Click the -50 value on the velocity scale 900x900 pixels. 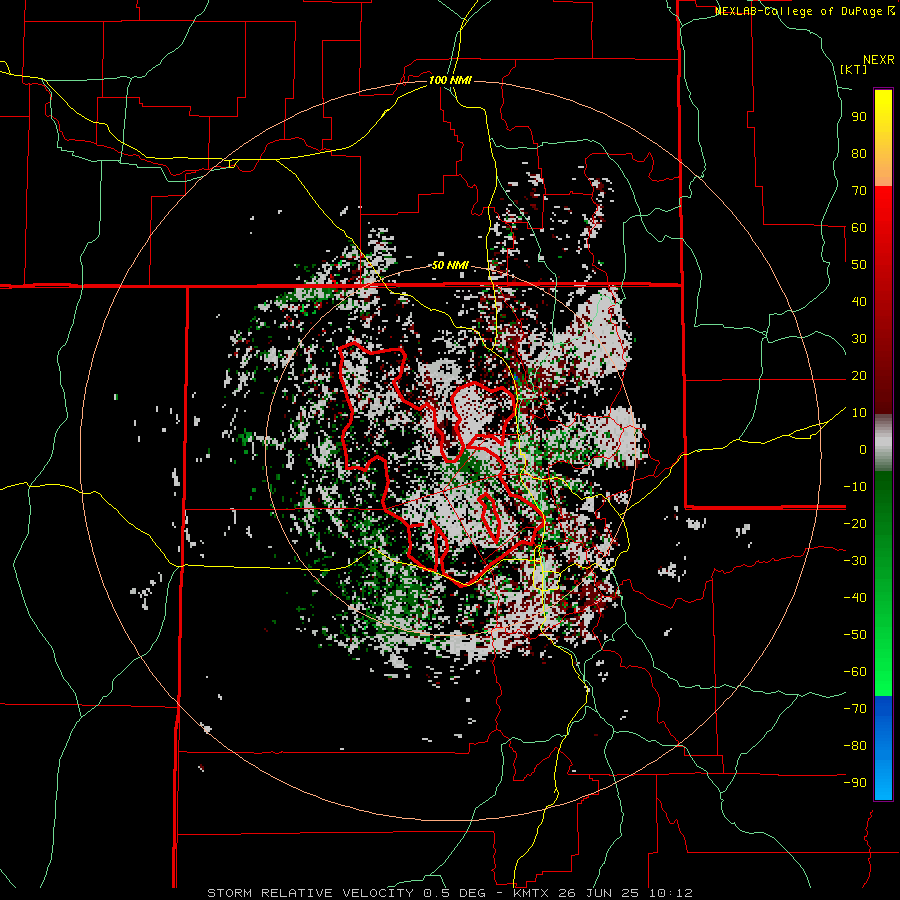click(855, 635)
